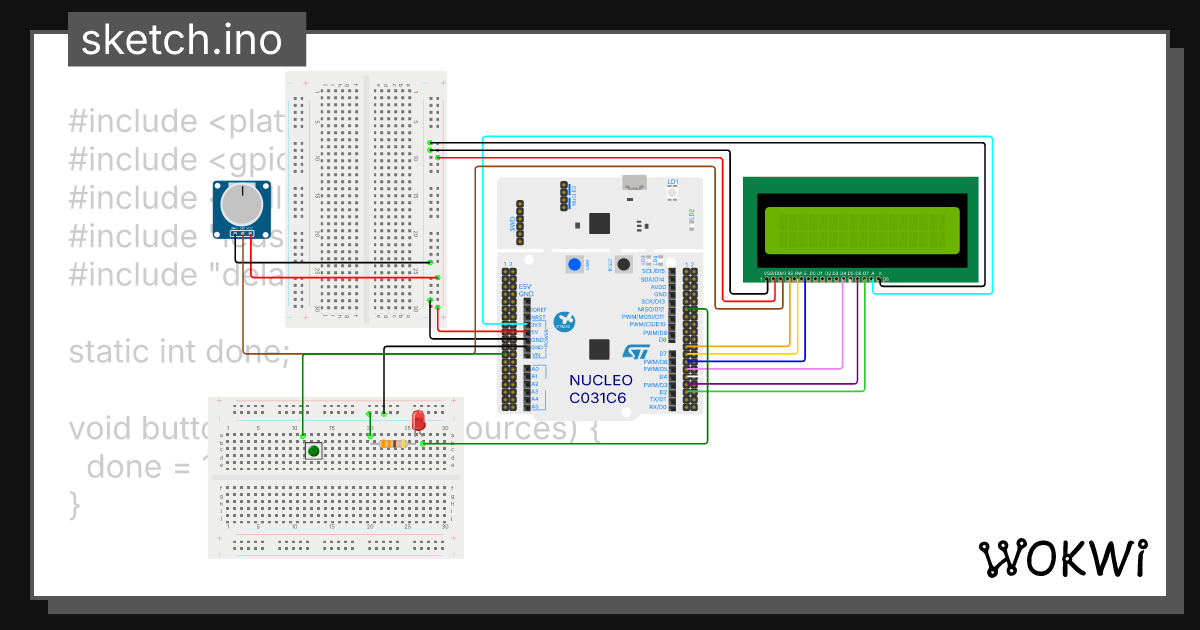The width and height of the screenshot is (1200, 630).
Task: Toggle the LD1 indicator LED on the Nucleo
Action: click(671, 192)
